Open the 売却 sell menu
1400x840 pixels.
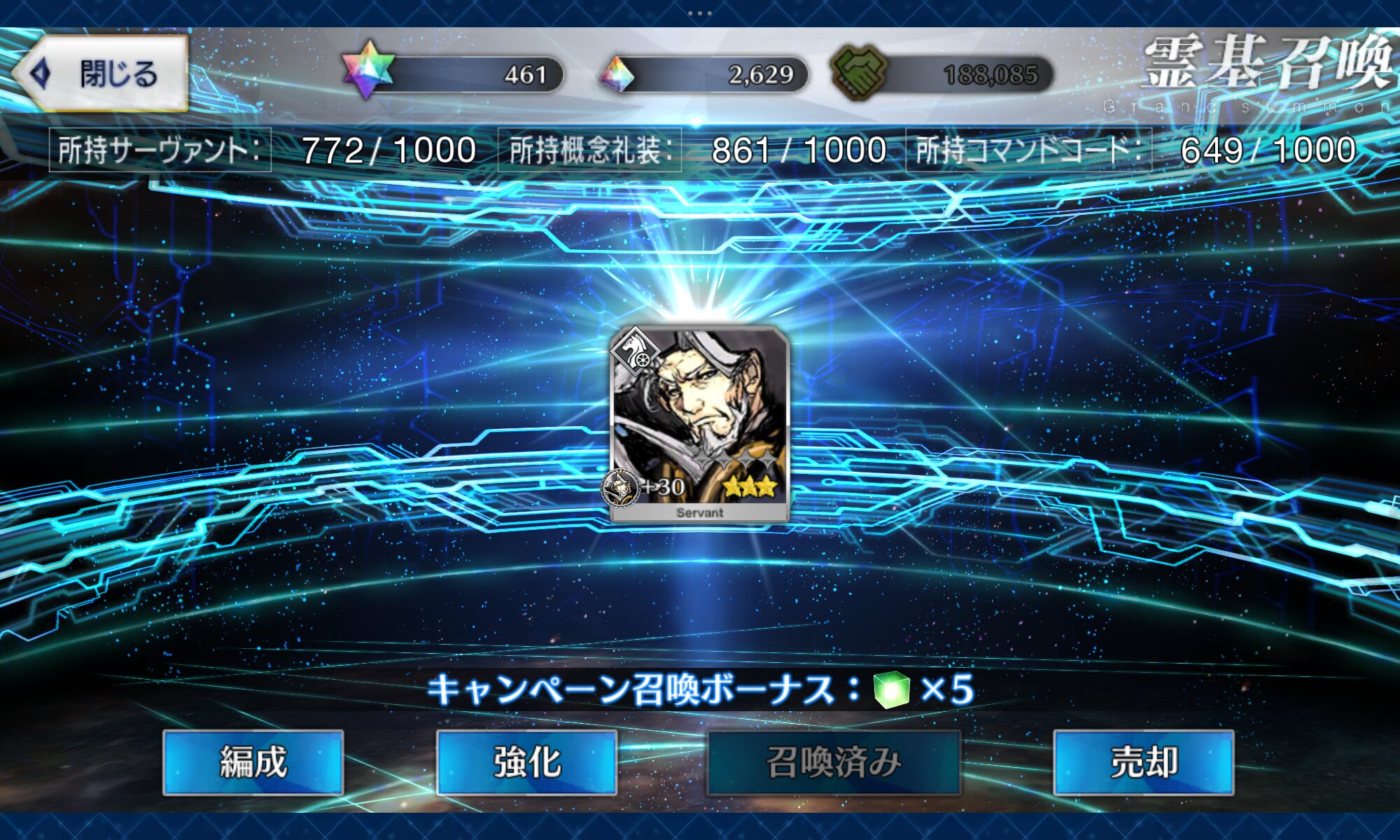pyautogui.click(x=1143, y=762)
